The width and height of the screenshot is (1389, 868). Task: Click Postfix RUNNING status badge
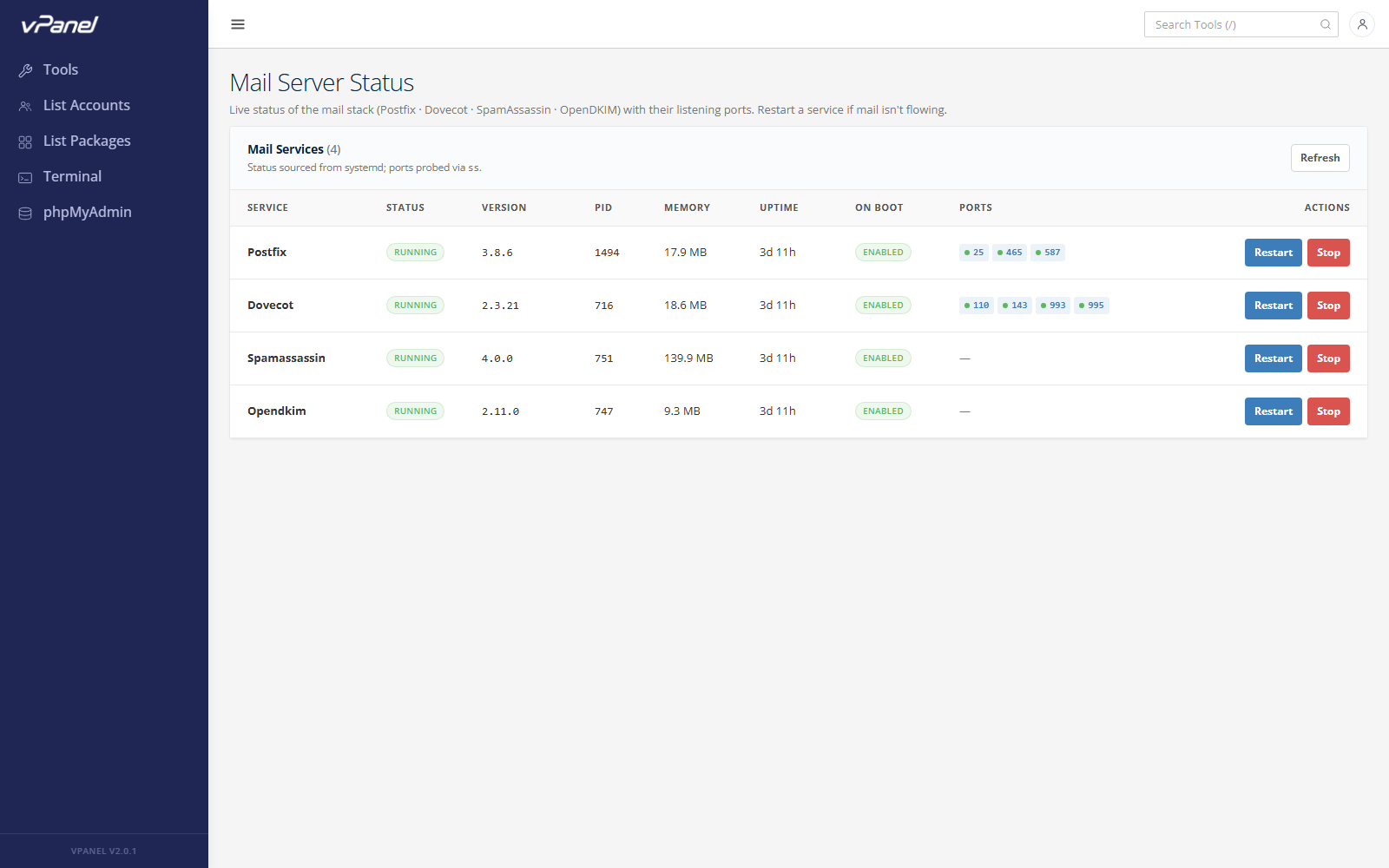tap(415, 253)
